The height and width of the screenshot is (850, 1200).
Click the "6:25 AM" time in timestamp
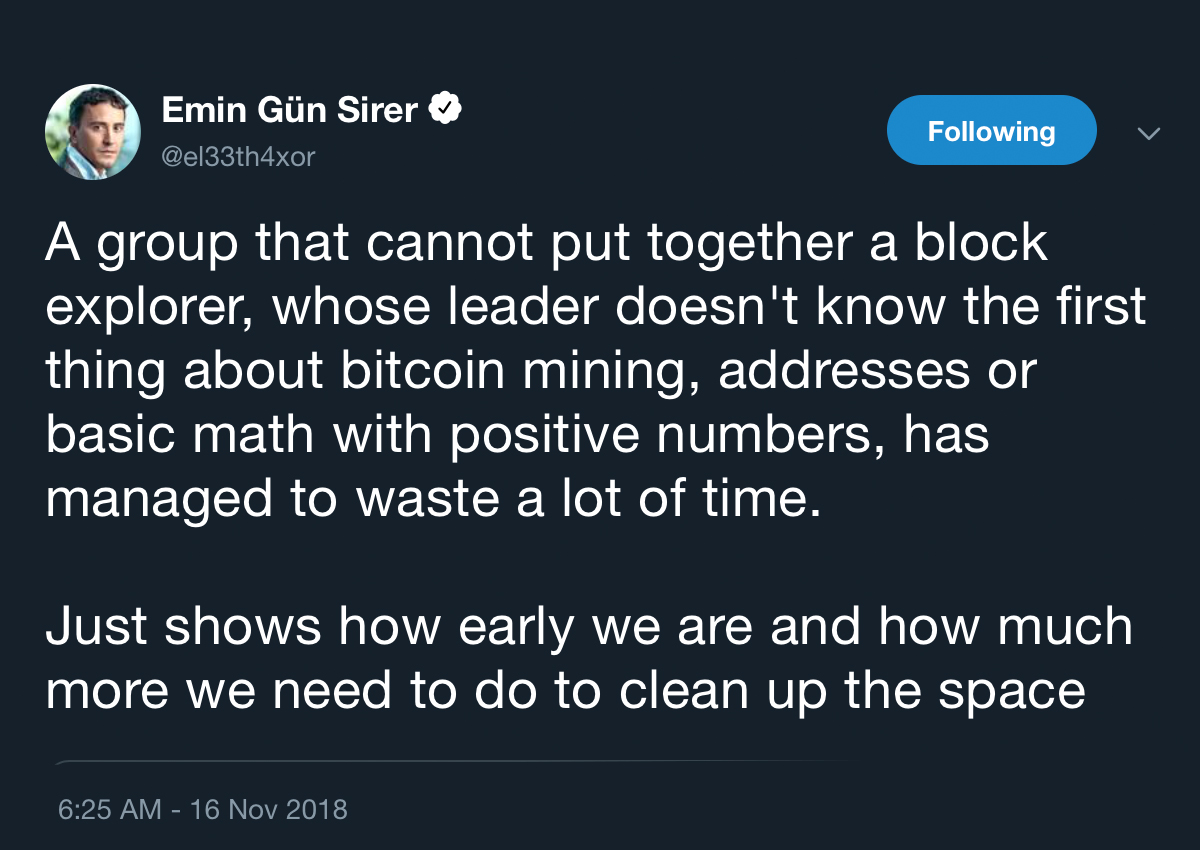pos(109,808)
